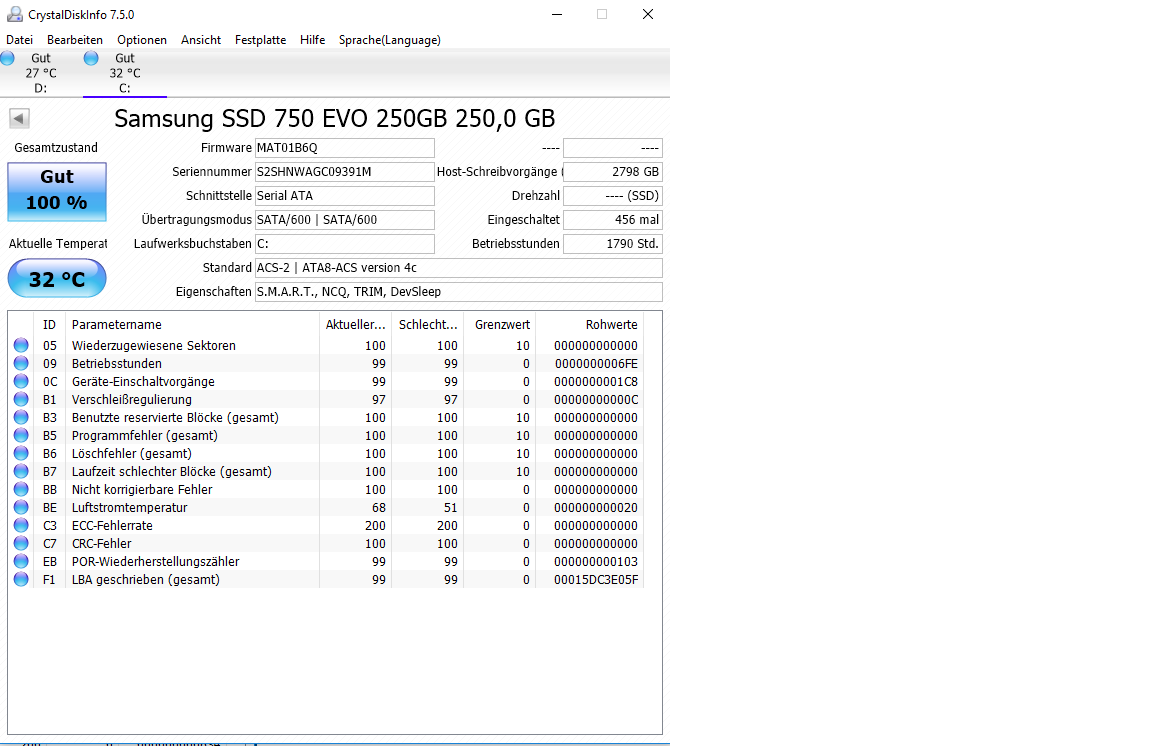Image resolution: width=1152 pixels, height=746 pixels.
Task: Select the Wiederzugewiesene Sektoren parameter name
Action: 154,345
